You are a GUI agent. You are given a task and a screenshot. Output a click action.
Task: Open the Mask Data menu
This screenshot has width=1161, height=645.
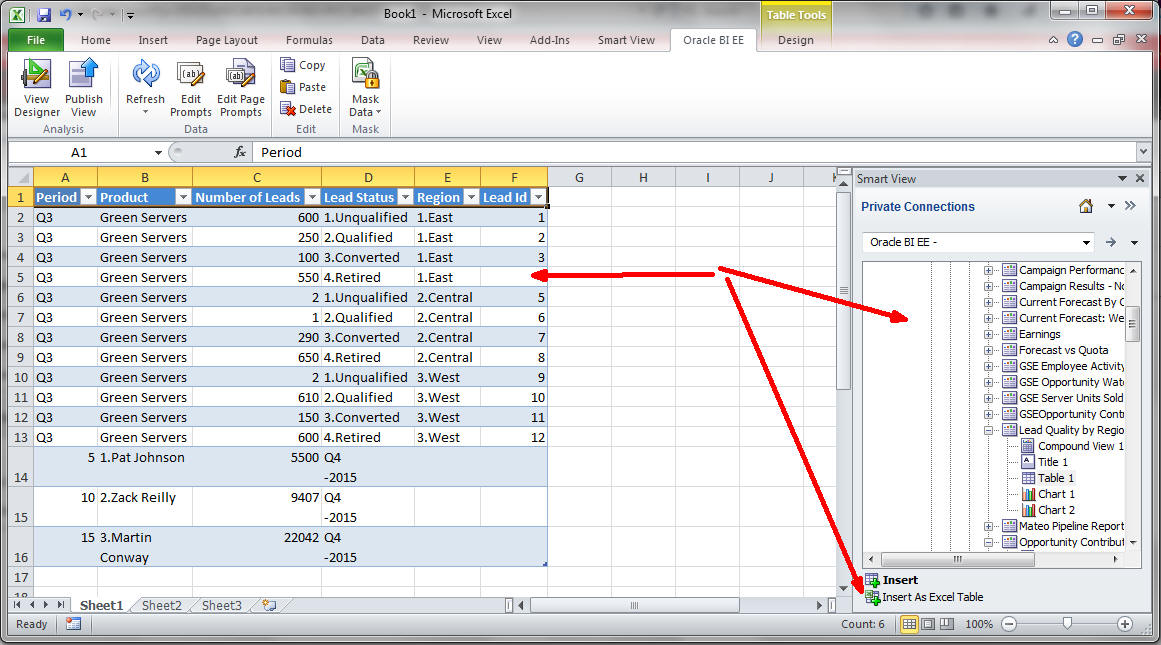pyautogui.click(x=365, y=88)
